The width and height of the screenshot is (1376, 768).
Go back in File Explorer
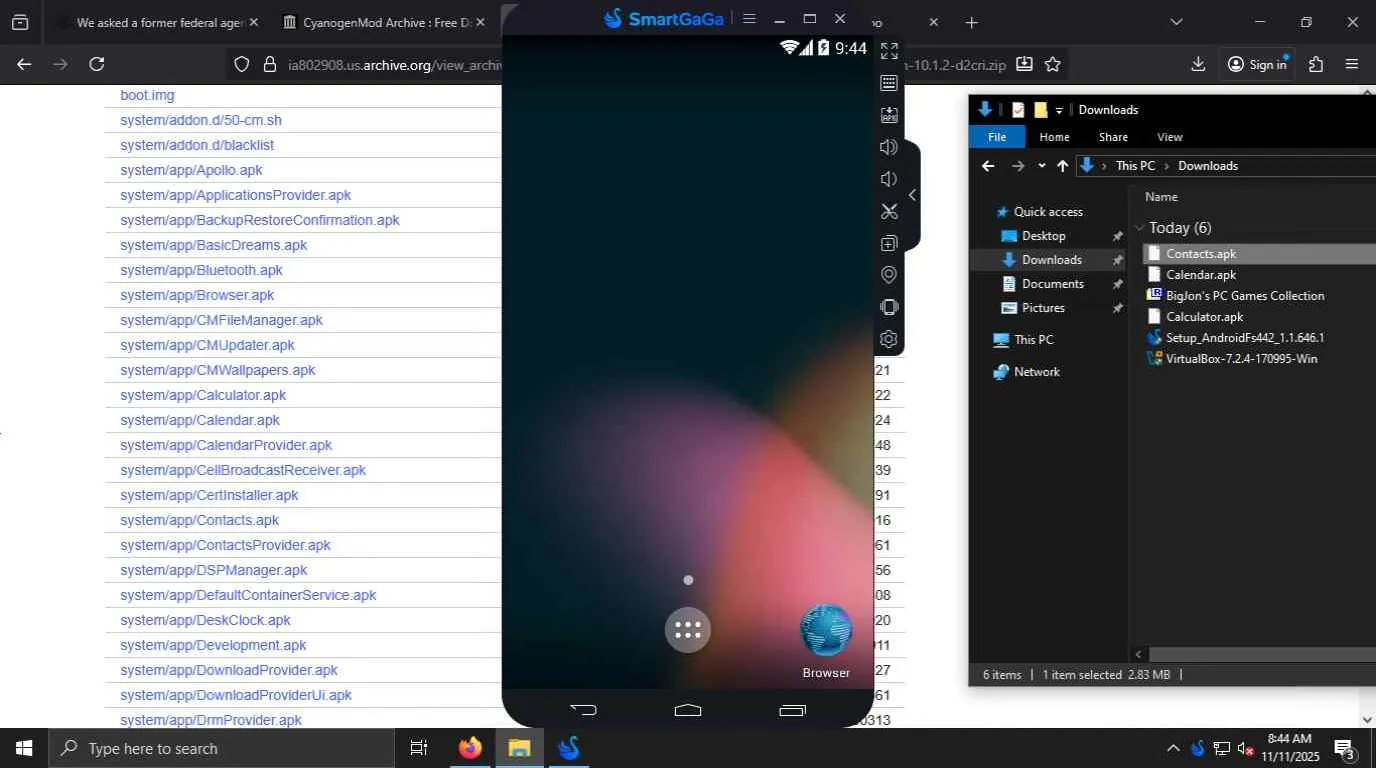pyautogui.click(x=988, y=166)
